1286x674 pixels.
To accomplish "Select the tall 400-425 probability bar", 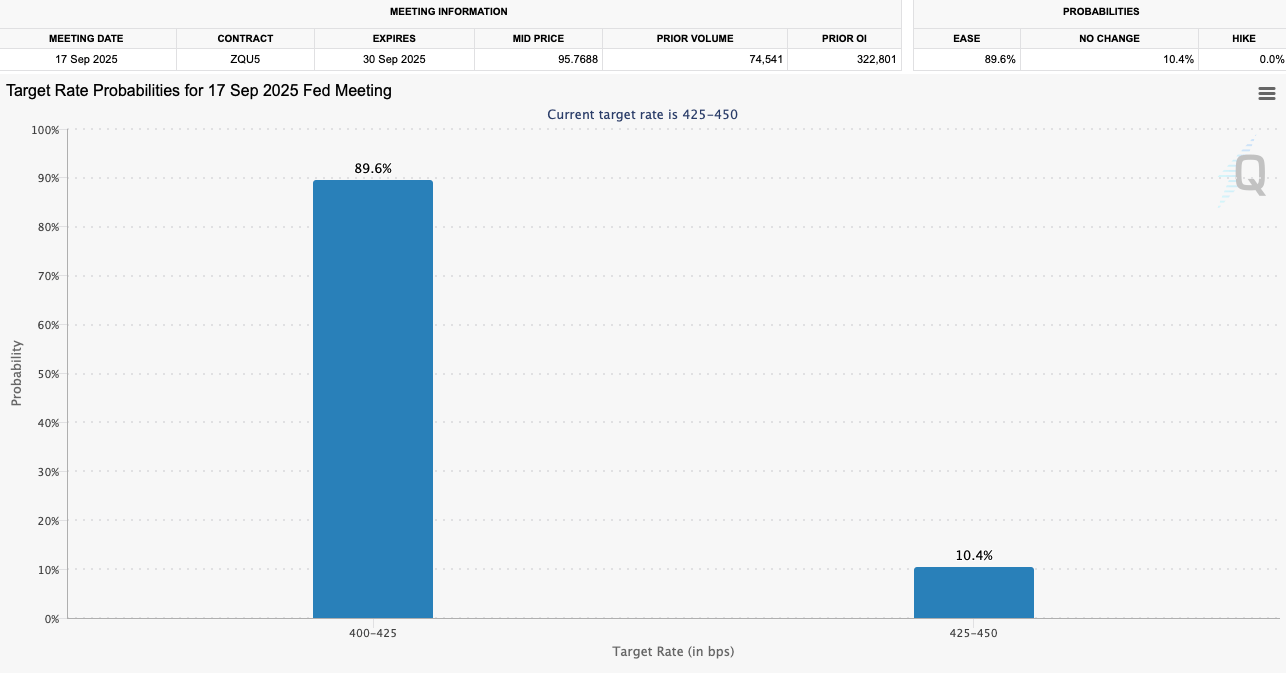I will 373,398.
